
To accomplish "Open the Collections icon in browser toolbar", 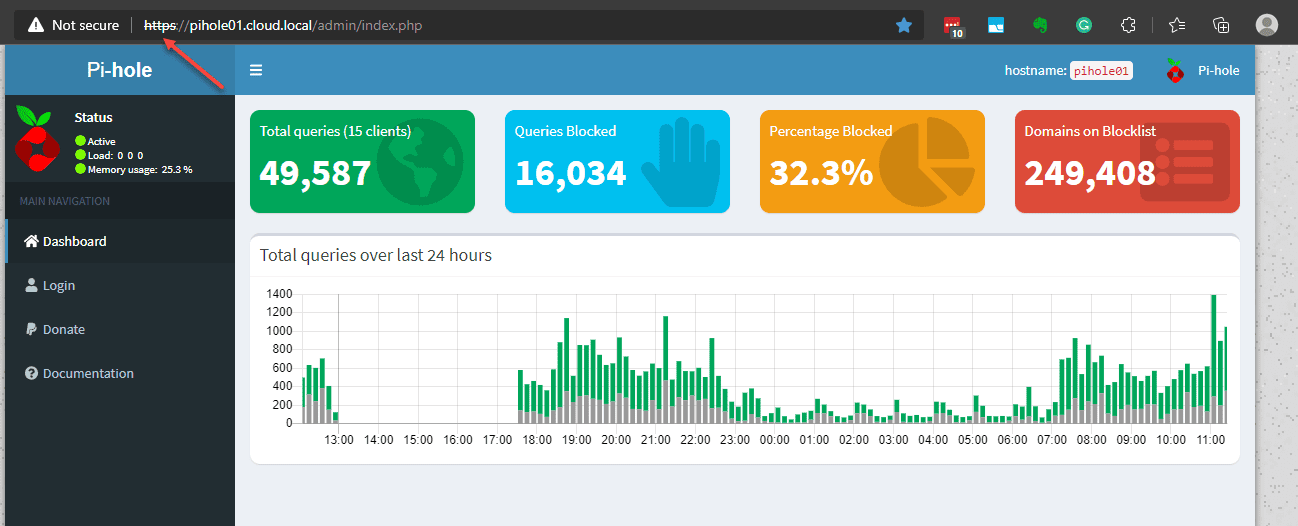I will click(x=1221, y=25).
